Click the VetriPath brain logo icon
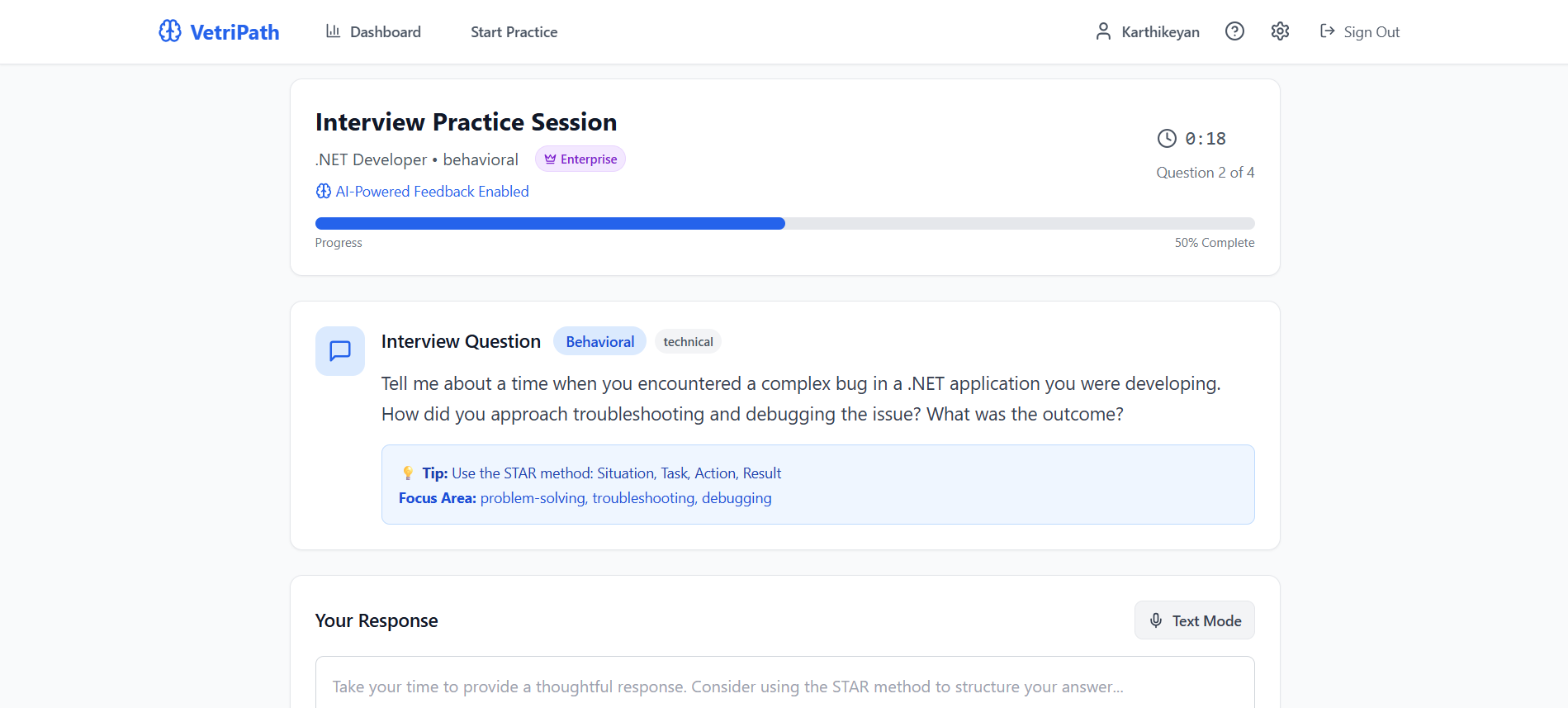Screen dimensions: 1568x708 [x=170, y=31]
